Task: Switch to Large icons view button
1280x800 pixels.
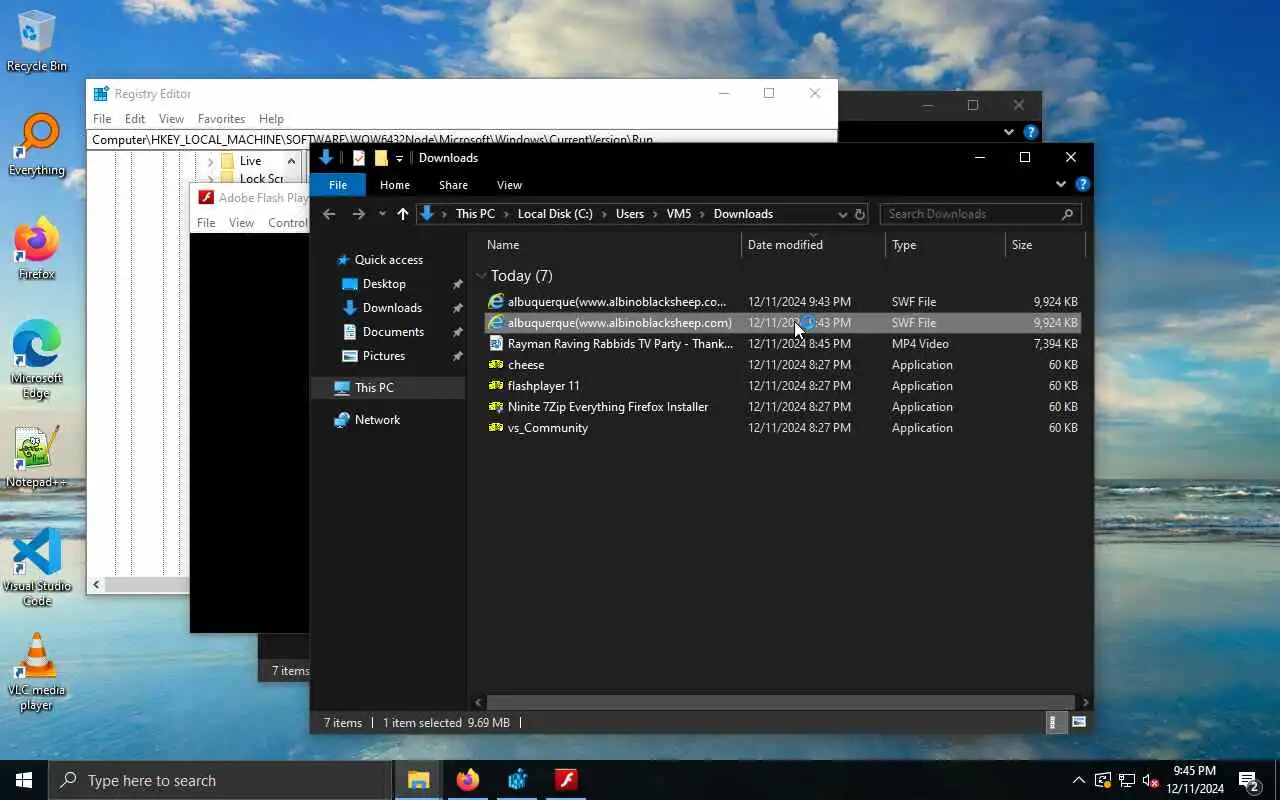Action: [1079, 722]
